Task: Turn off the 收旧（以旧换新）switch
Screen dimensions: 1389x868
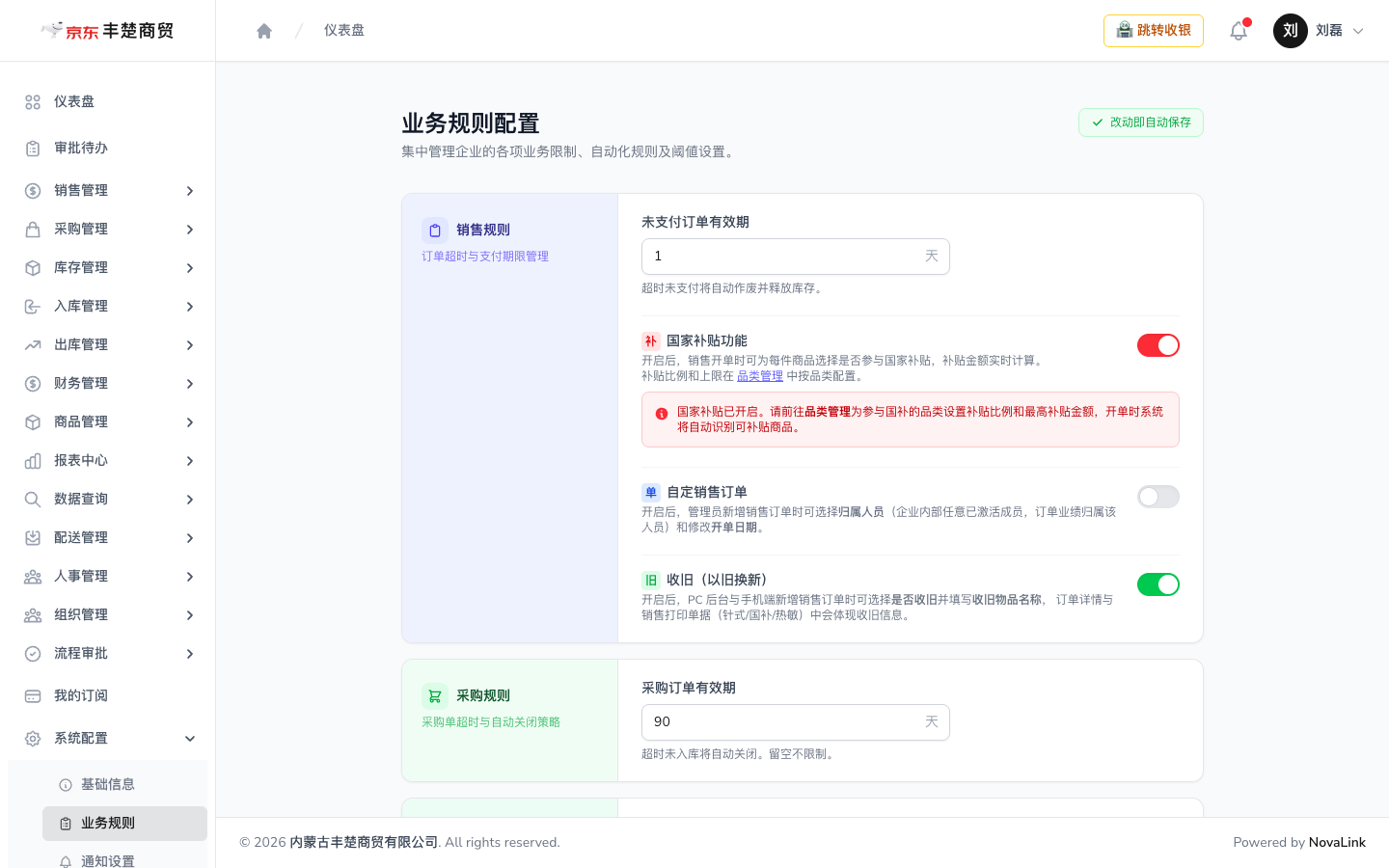Action: [1158, 584]
